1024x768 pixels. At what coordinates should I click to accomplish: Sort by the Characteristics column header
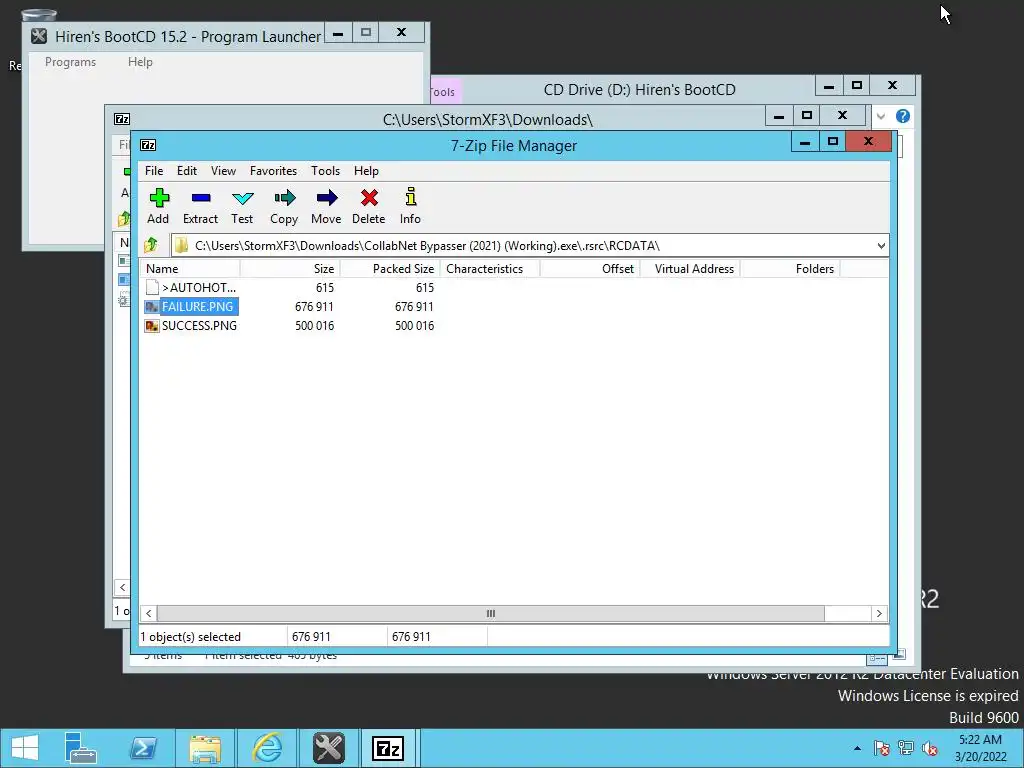490,268
